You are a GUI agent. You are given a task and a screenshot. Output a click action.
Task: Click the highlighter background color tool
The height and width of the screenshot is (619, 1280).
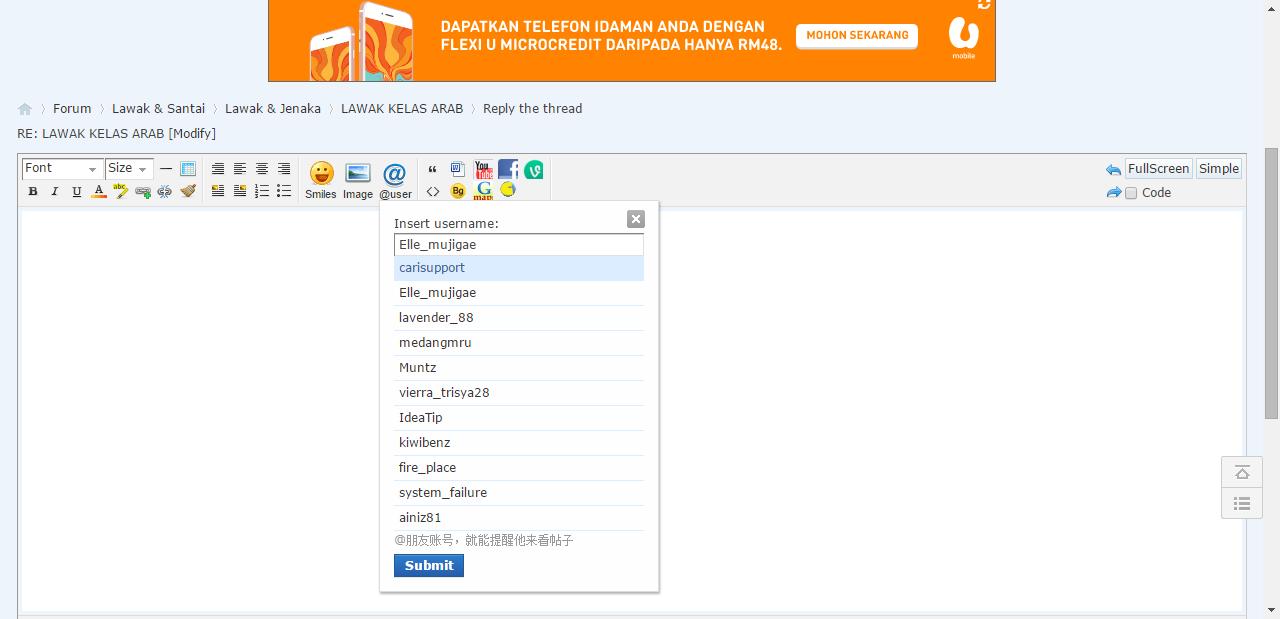tap(121, 191)
